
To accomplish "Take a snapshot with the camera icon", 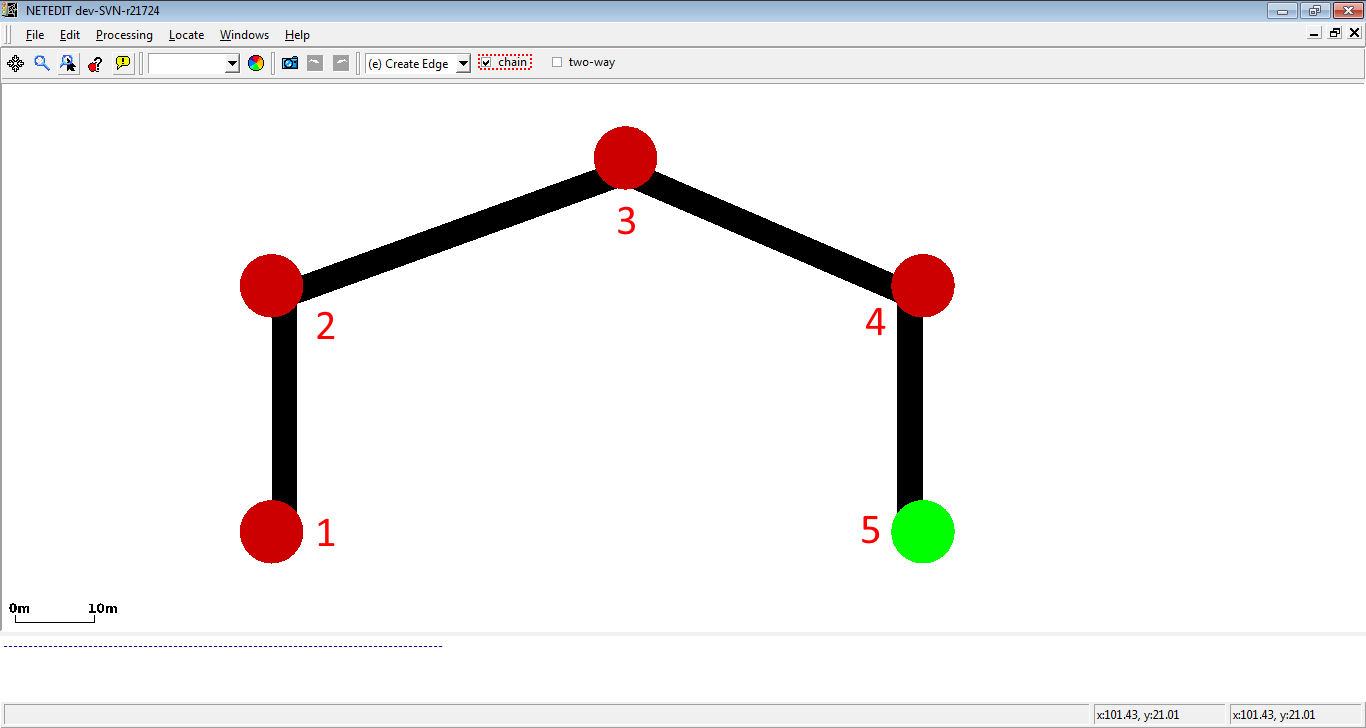I will (x=290, y=63).
